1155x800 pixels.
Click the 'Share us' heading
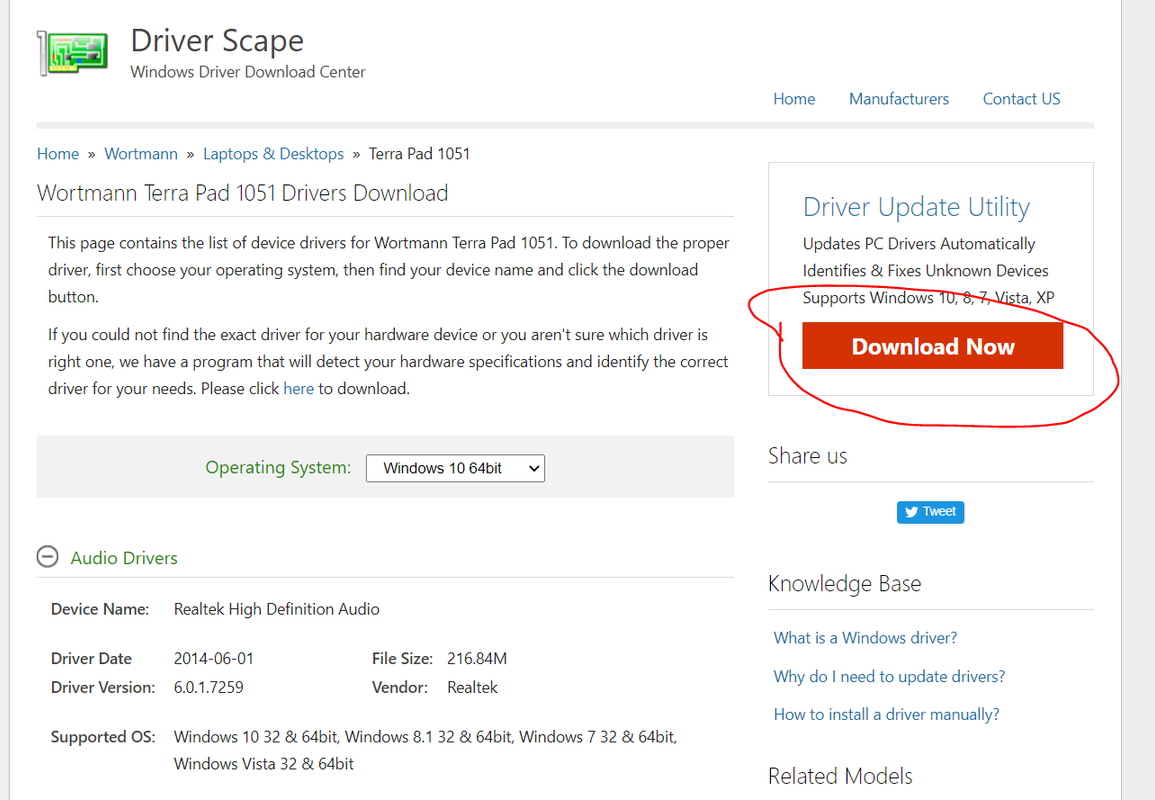tap(807, 456)
